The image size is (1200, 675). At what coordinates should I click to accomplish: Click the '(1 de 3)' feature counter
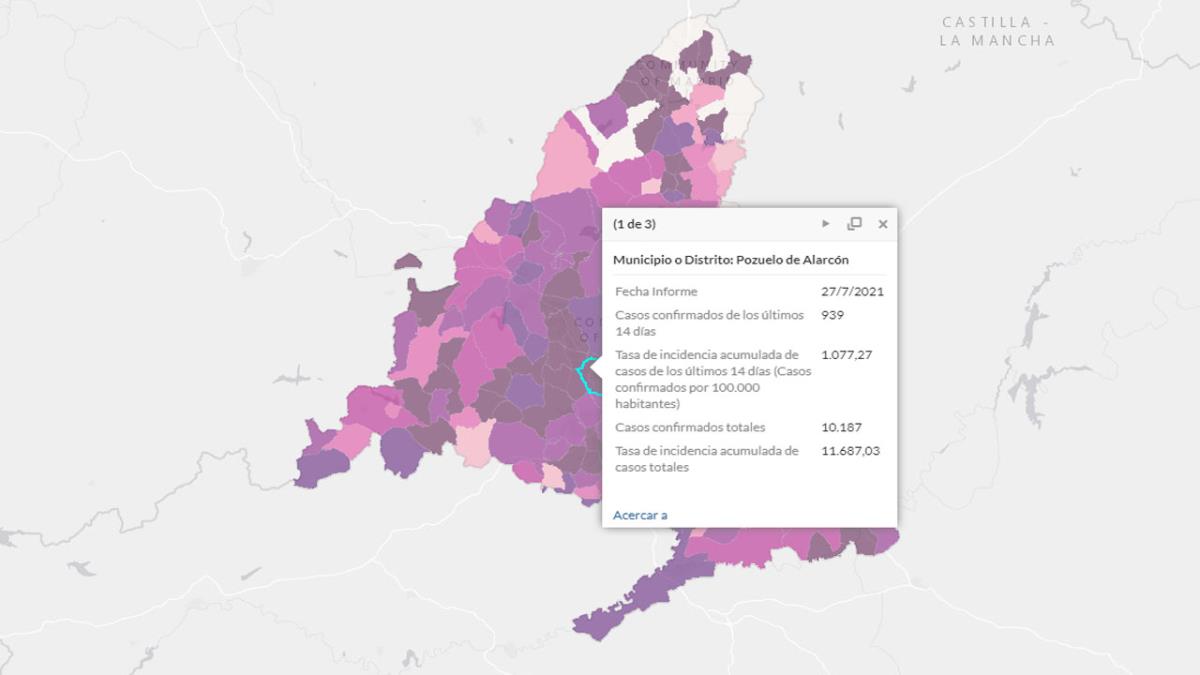click(634, 224)
